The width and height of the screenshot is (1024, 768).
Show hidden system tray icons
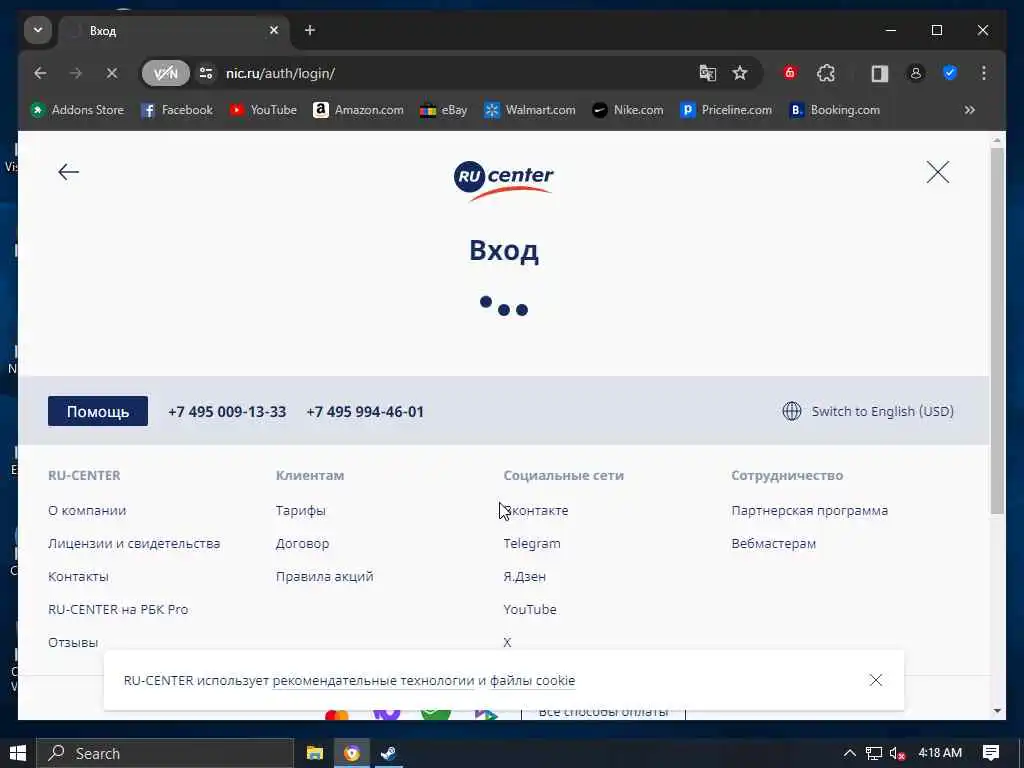[849, 753]
